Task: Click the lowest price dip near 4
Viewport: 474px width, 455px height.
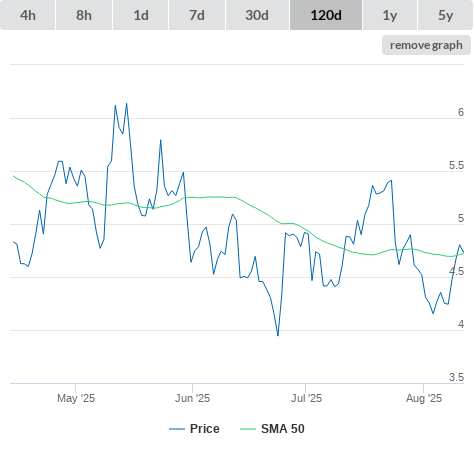Action: click(x=278, y=335)
